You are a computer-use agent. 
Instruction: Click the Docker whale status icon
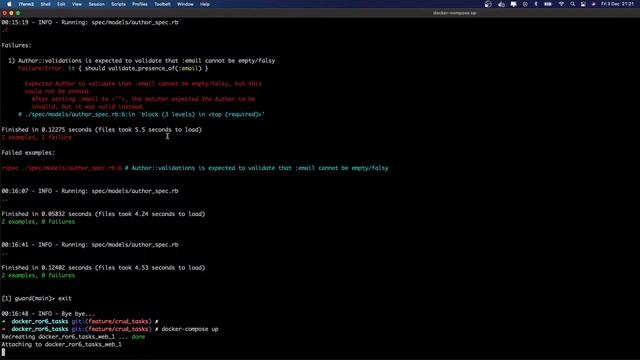click(x=501, y=4)
